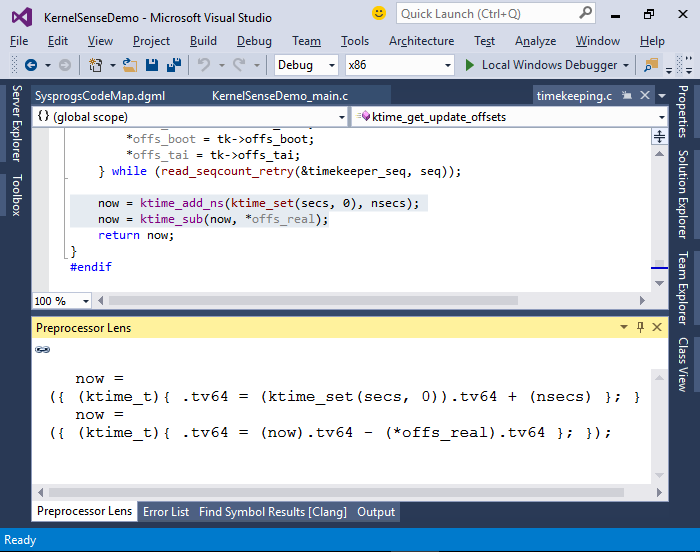700x552 pixels.
Task: Toggle the pin on the timekeeping.c tab
Action: 627,95
